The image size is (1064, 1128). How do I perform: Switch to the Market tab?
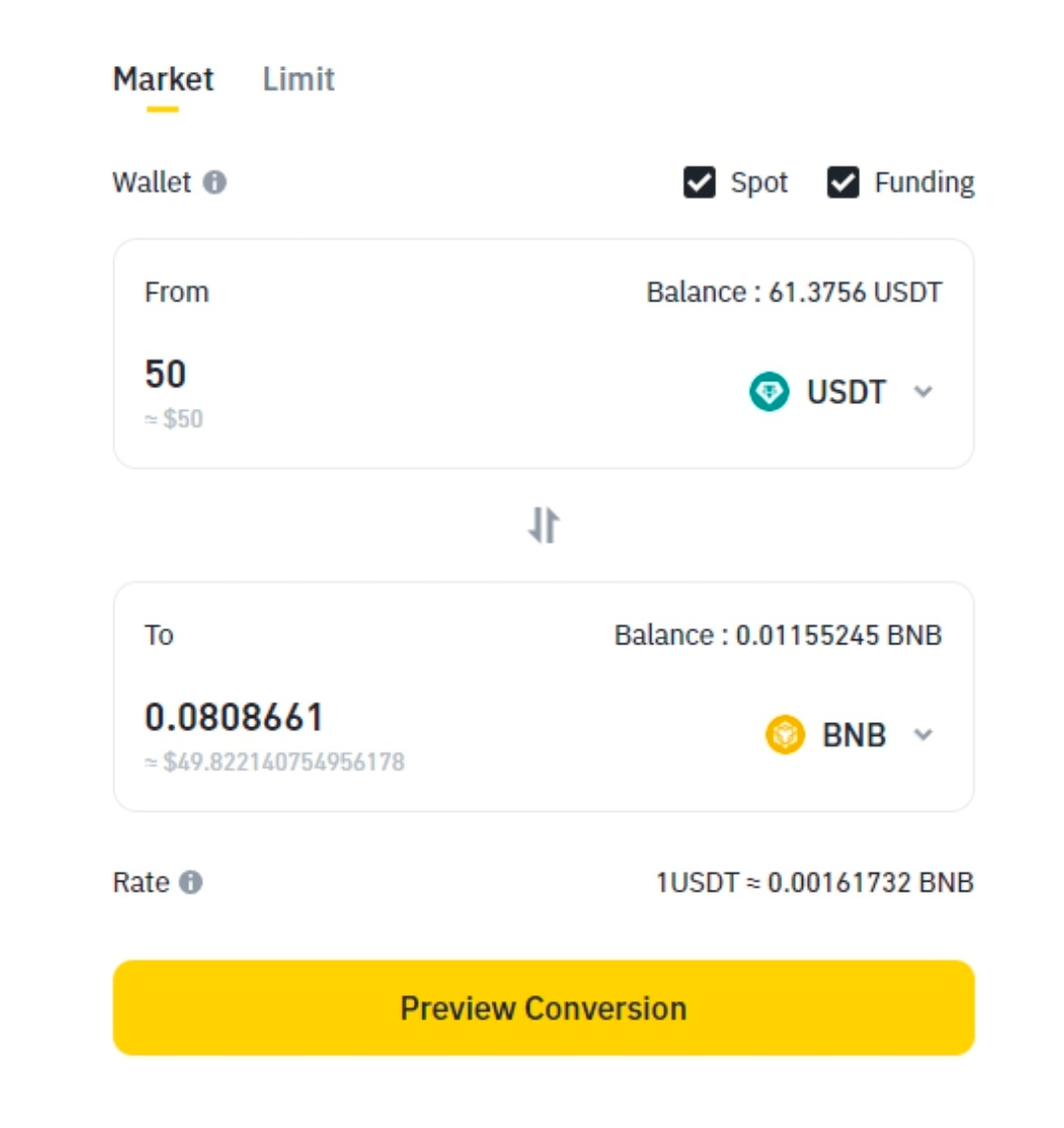click(164, 79)
